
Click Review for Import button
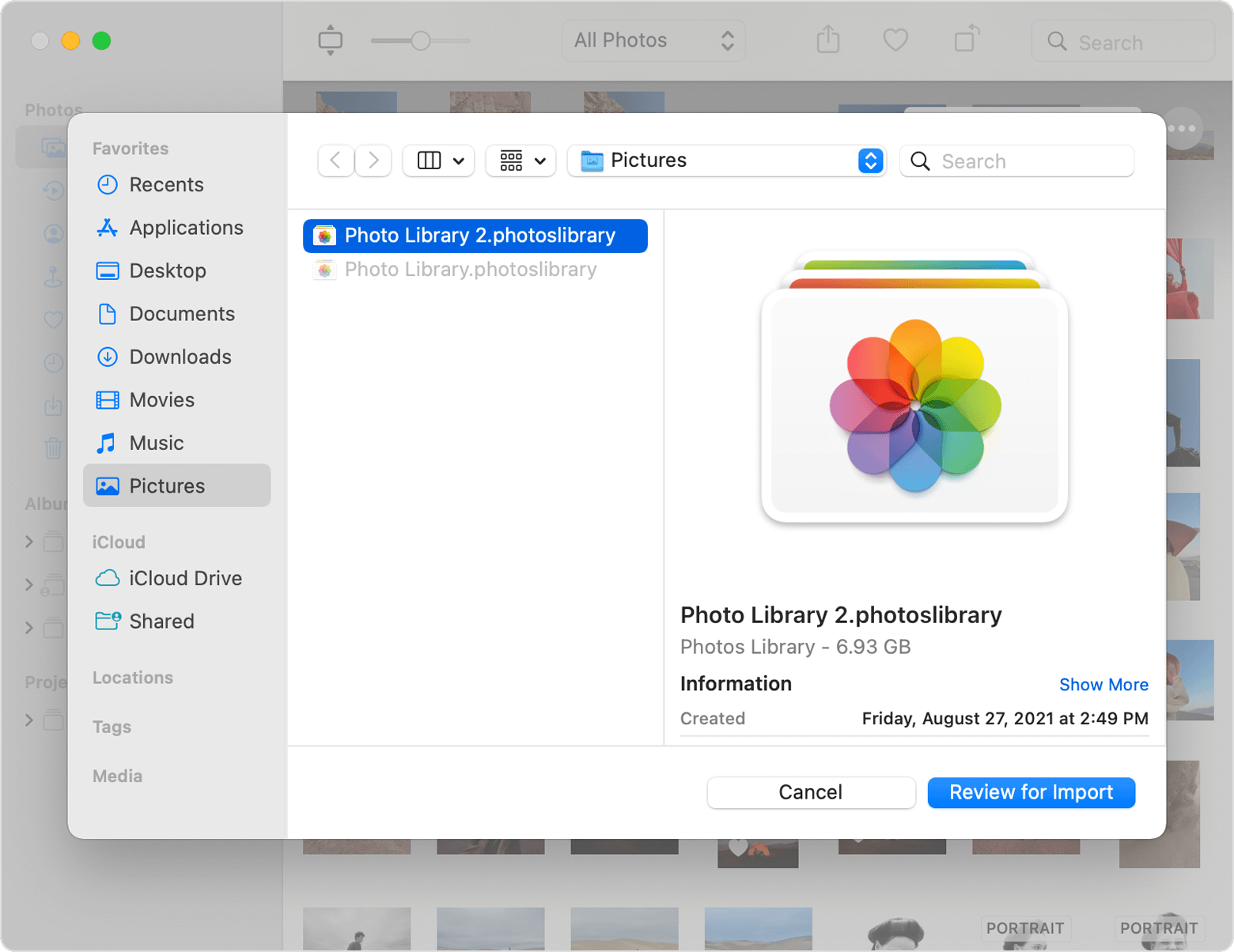pos(1031,792)
